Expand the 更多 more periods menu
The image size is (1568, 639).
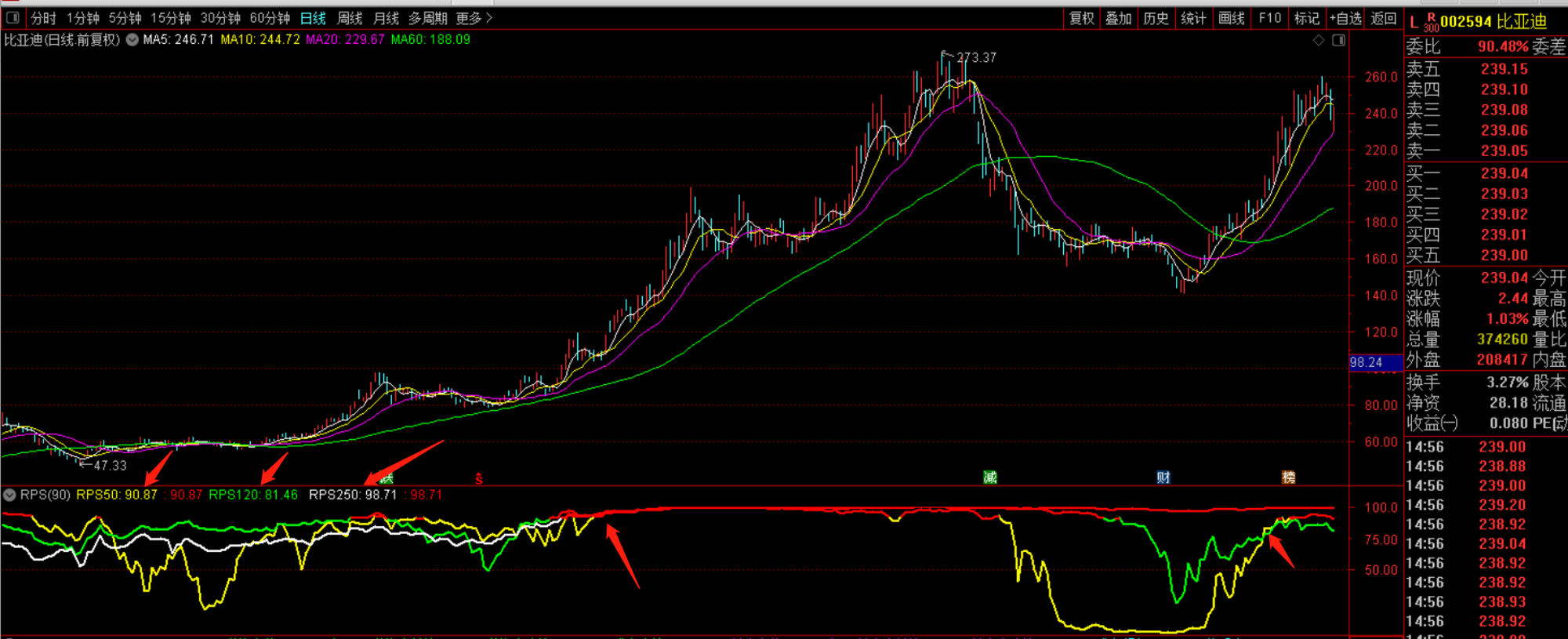pyautogui.click(x=474, y=18)
